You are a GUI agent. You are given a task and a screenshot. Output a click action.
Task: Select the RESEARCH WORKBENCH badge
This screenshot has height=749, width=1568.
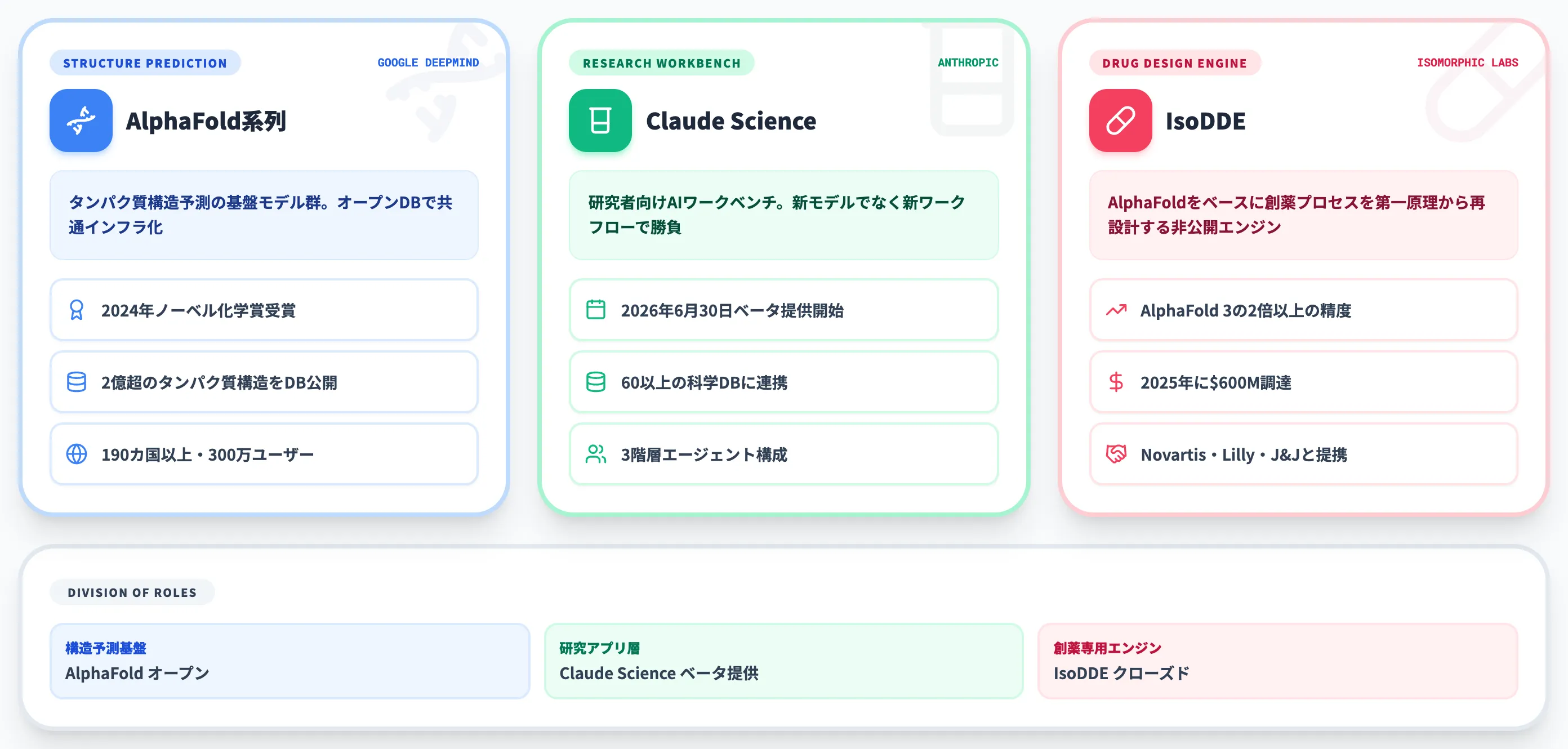tap(662, 63)
